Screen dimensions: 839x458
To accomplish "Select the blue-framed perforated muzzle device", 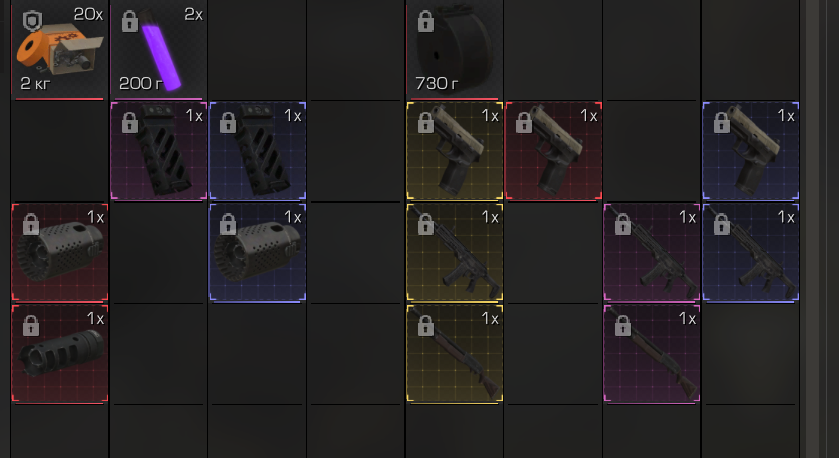I will pyautogui.click(x=257, y=252).
